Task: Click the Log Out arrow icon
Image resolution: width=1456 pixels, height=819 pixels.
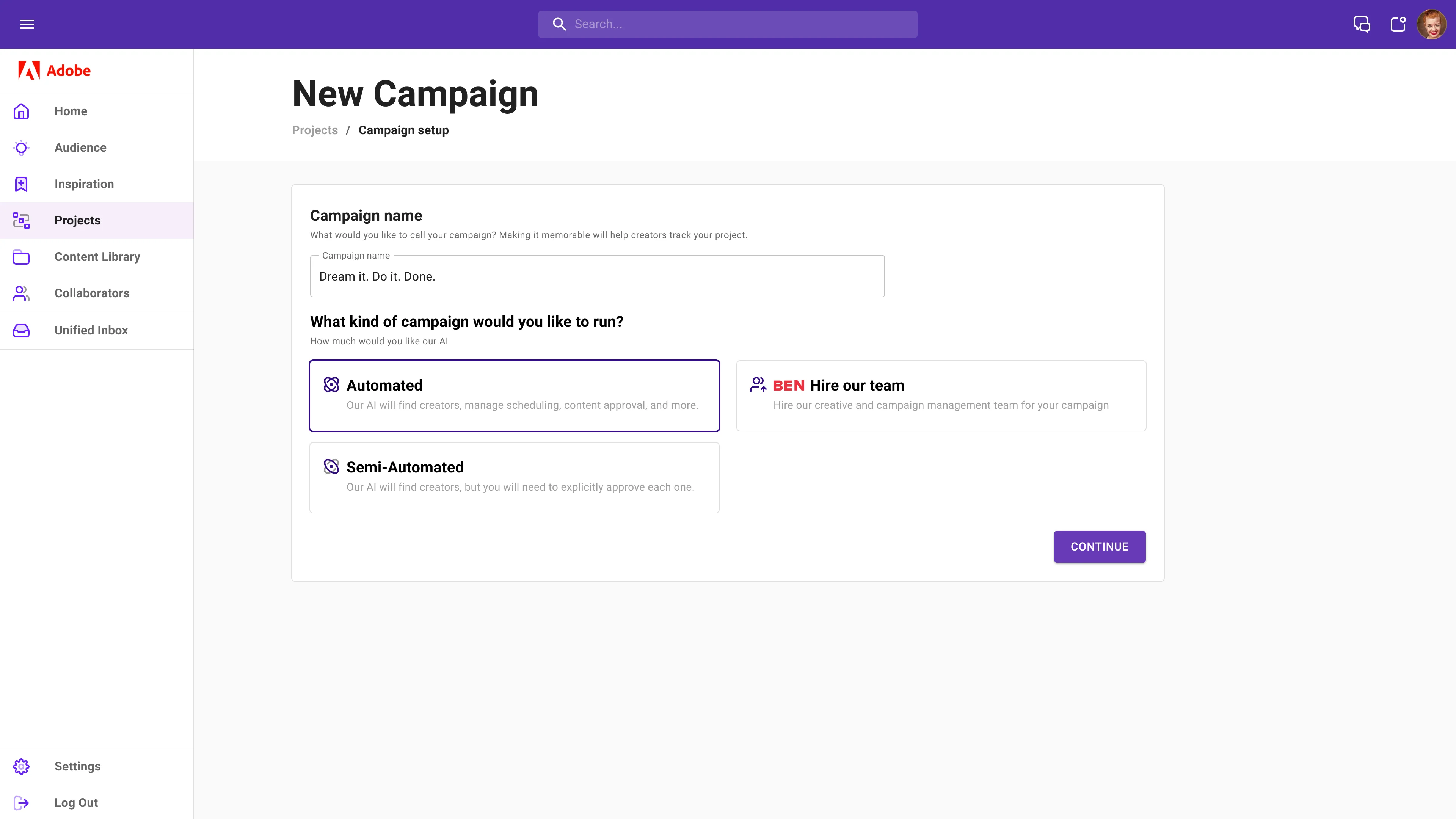Action: click(22, 803)
